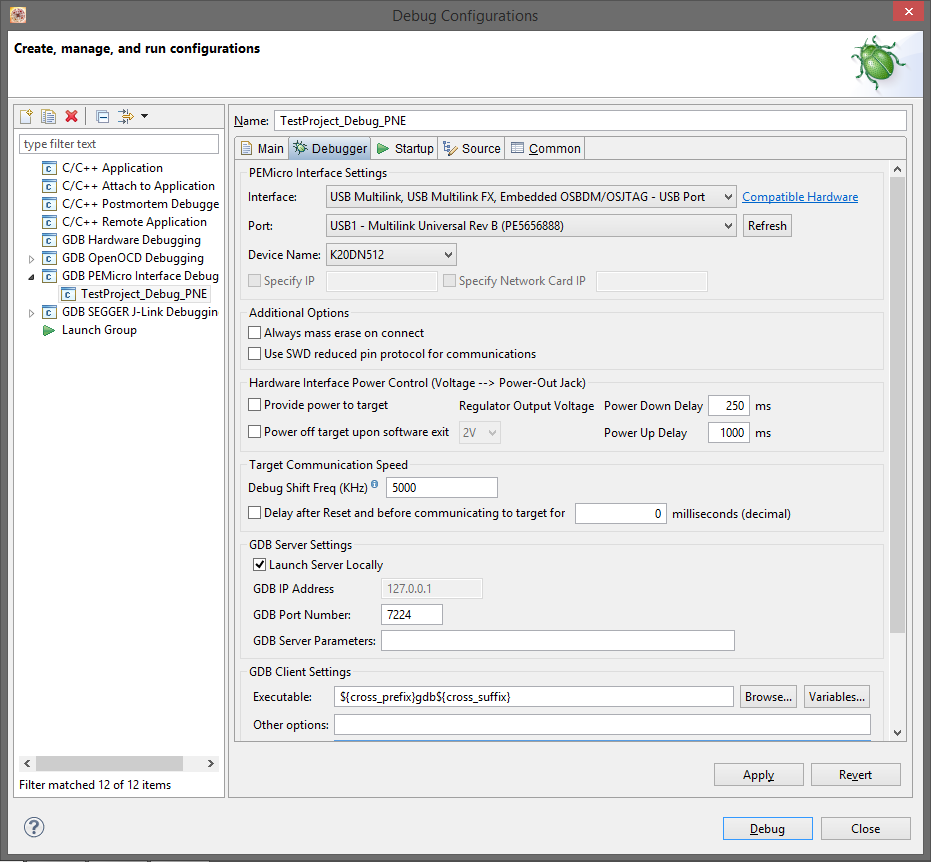Create a new launch configuration
This screenshot has height=862, width=931.
(x=25, y=116)
